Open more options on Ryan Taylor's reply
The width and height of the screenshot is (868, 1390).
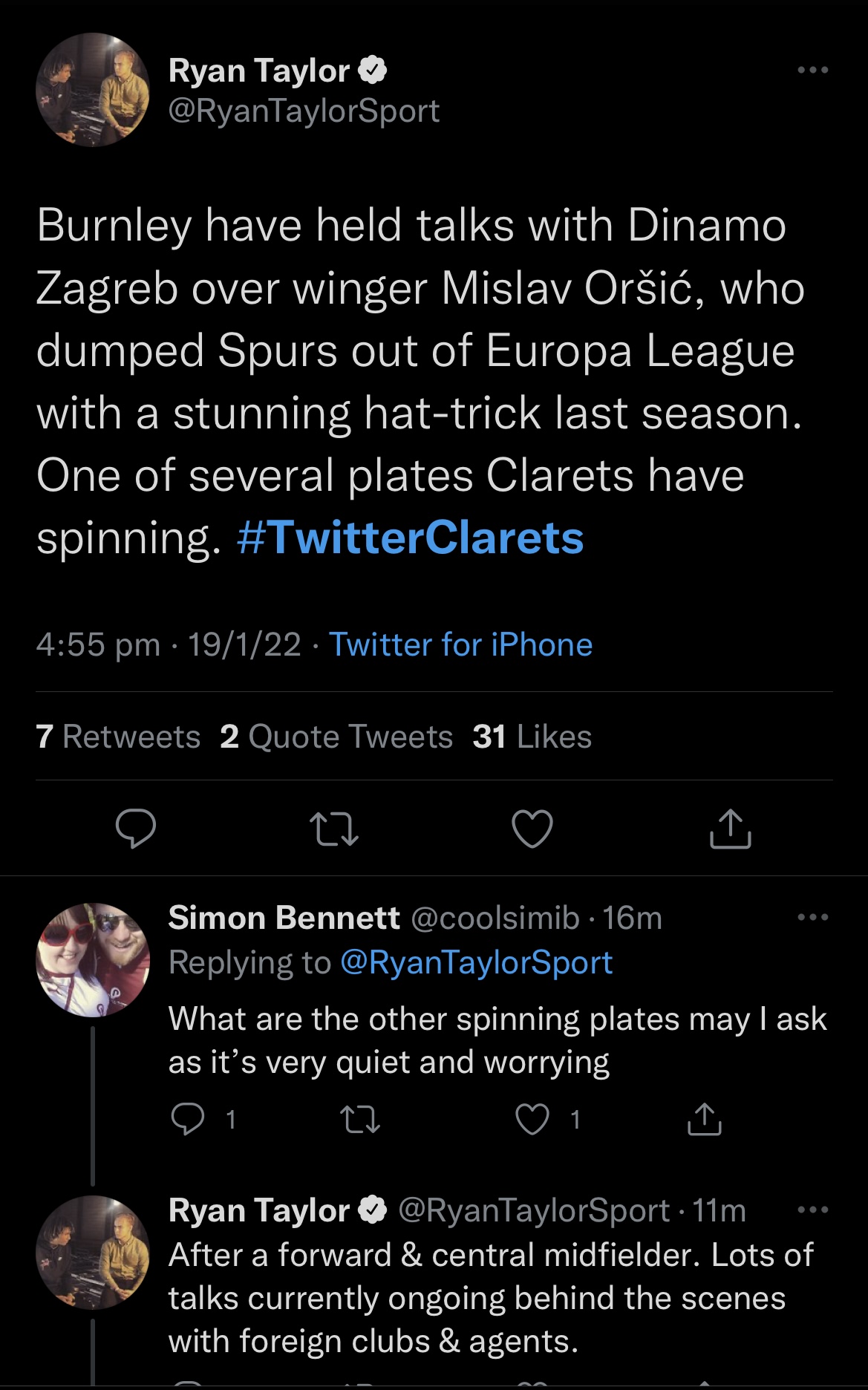pyautogui.click(x=812, y=1210)
